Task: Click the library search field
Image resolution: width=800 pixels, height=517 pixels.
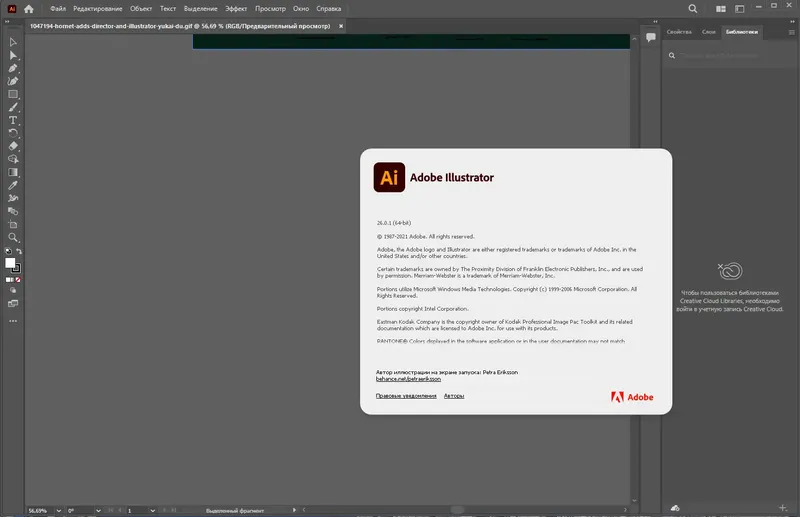Action: [x=730, y=55]
